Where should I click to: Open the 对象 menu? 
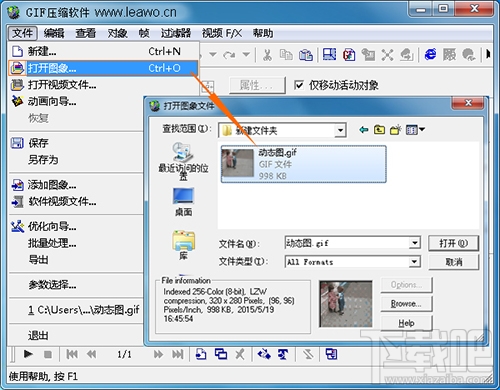pos(117,33)
